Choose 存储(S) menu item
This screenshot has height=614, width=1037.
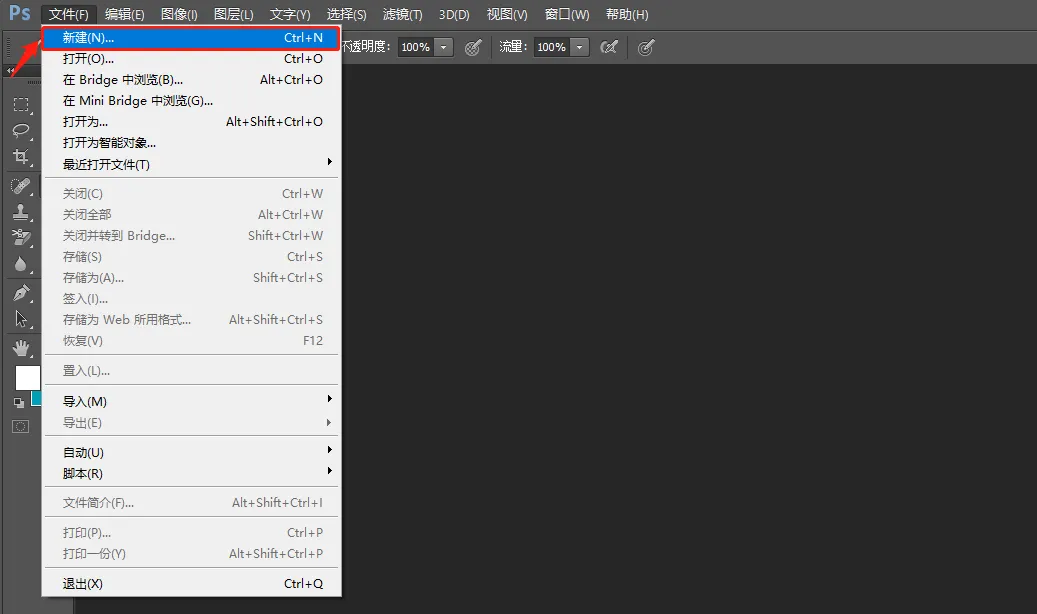pyautogui.click(x=192, y=257)
